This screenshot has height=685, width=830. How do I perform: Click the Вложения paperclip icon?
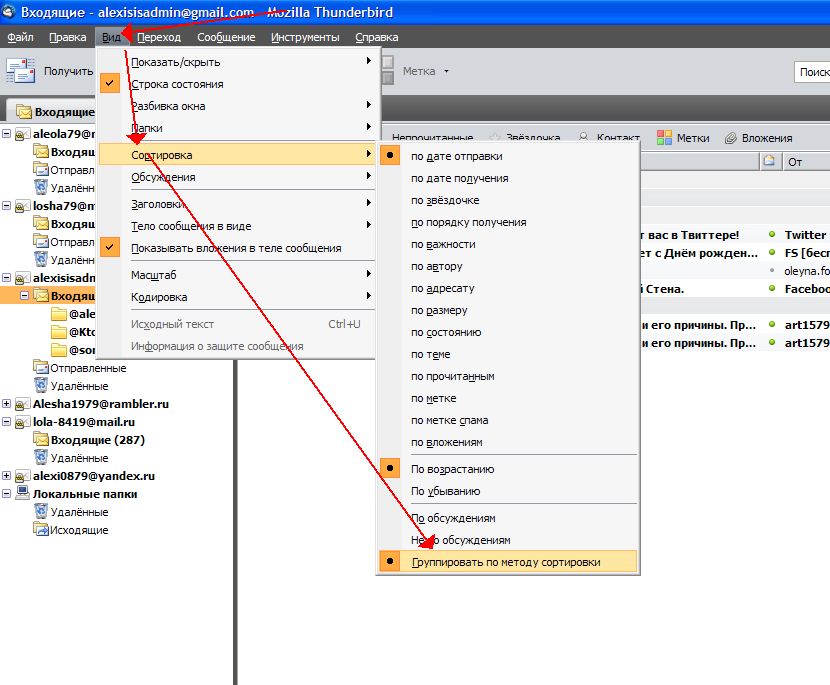coord(730,138)
